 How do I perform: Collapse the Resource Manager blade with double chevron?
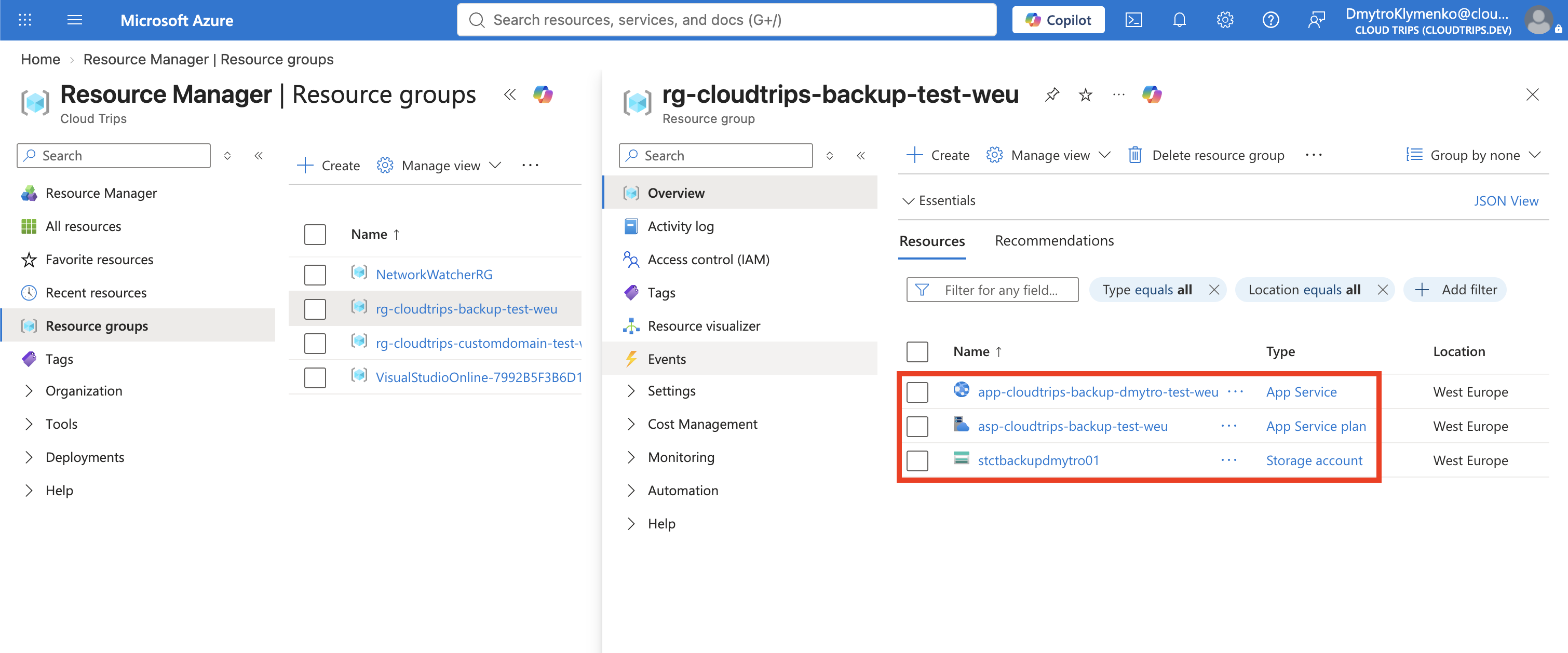[x=510, y=94]
